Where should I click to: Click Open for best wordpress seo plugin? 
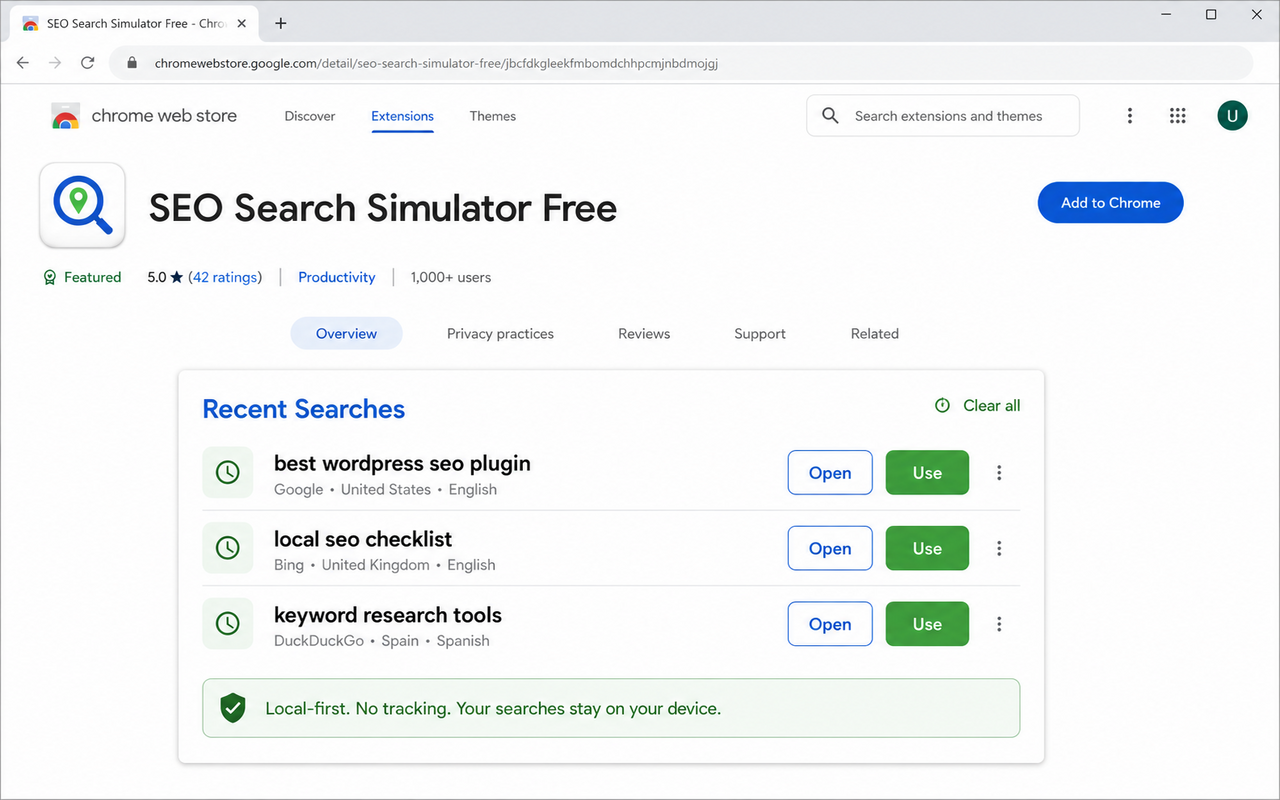pos(830,473)
